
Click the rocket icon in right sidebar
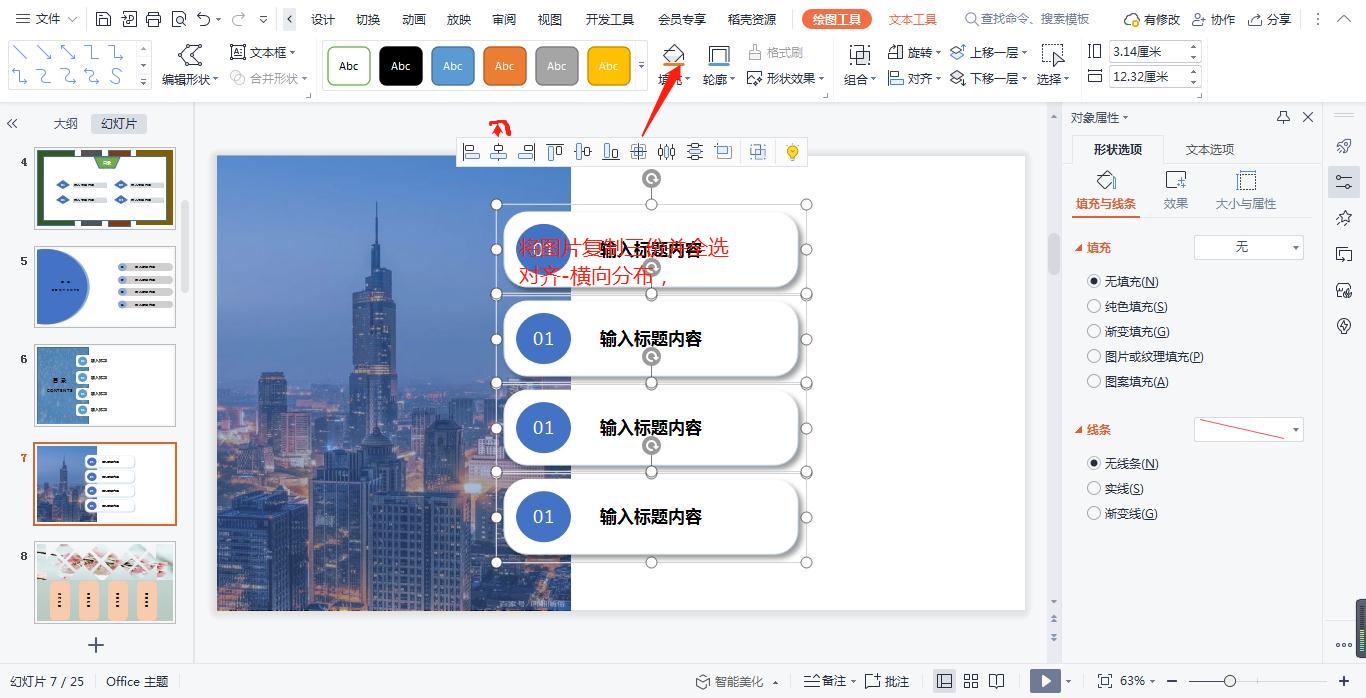pyautogui.click(x=1344, y=146)
